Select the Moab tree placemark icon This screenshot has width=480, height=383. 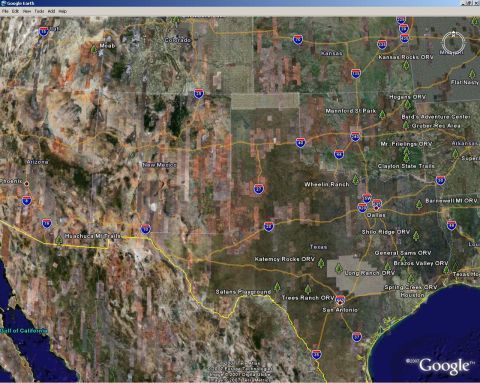[x=94, y=50]
